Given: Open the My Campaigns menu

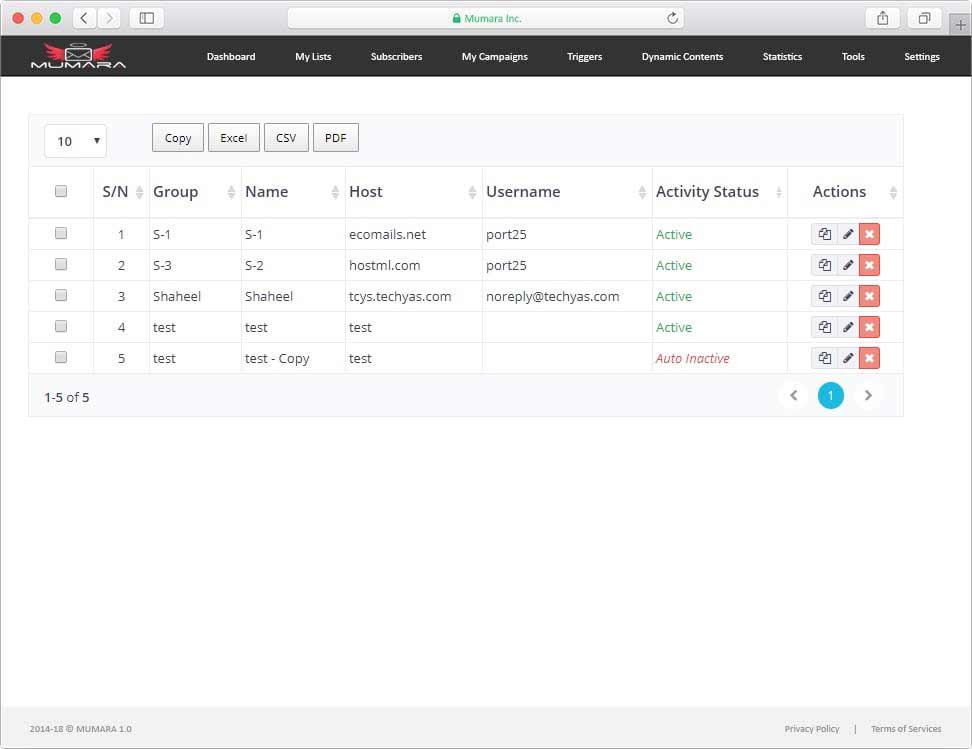Looking at the screenshot, I should (494, 57).
